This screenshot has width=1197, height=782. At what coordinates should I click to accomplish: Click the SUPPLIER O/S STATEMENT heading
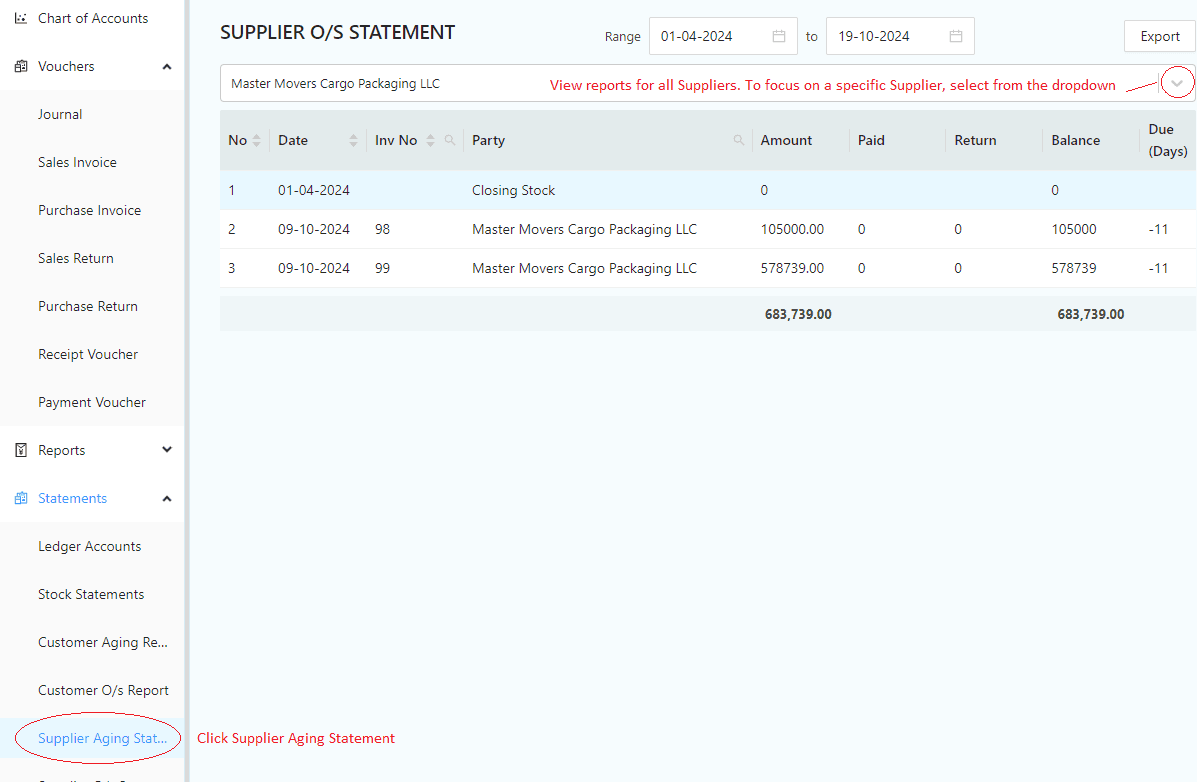coord(337,32)
